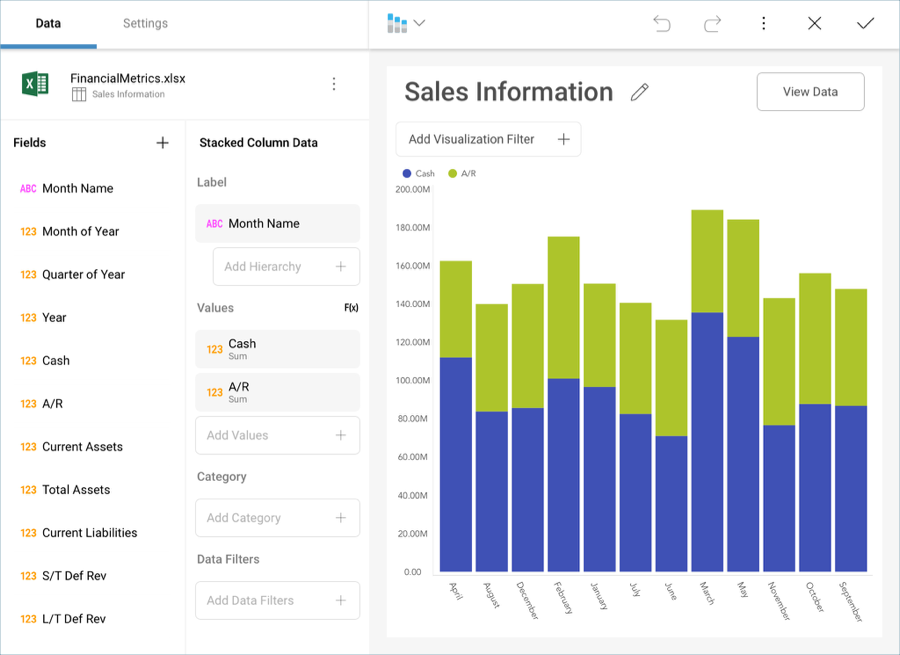The image size is (900, 655).
Task: Confirm changes with the checkmark icon
Action: [x=865, y=23]
